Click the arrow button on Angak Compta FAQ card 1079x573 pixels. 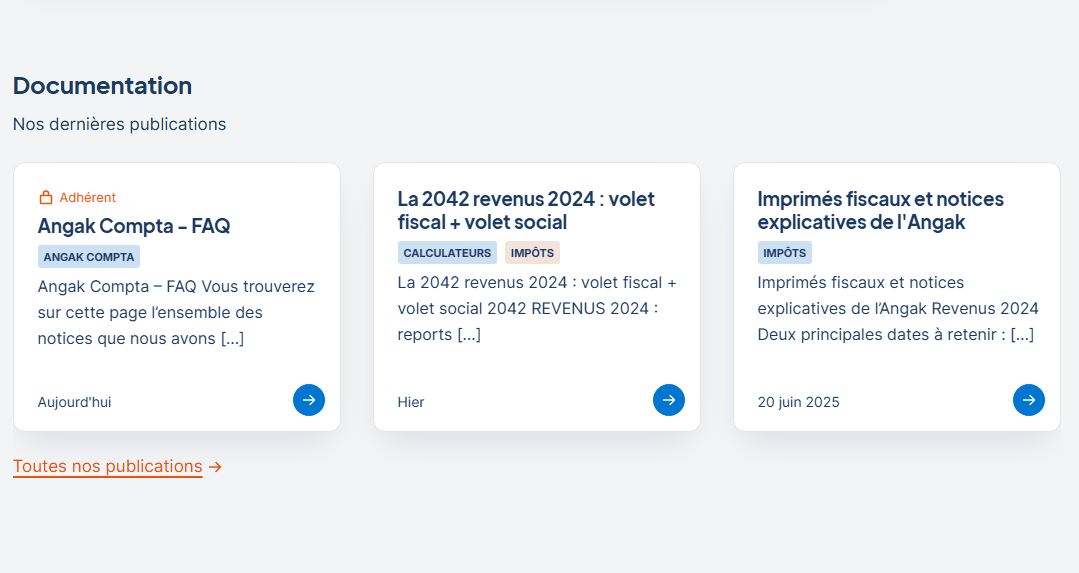click(309, 400)
